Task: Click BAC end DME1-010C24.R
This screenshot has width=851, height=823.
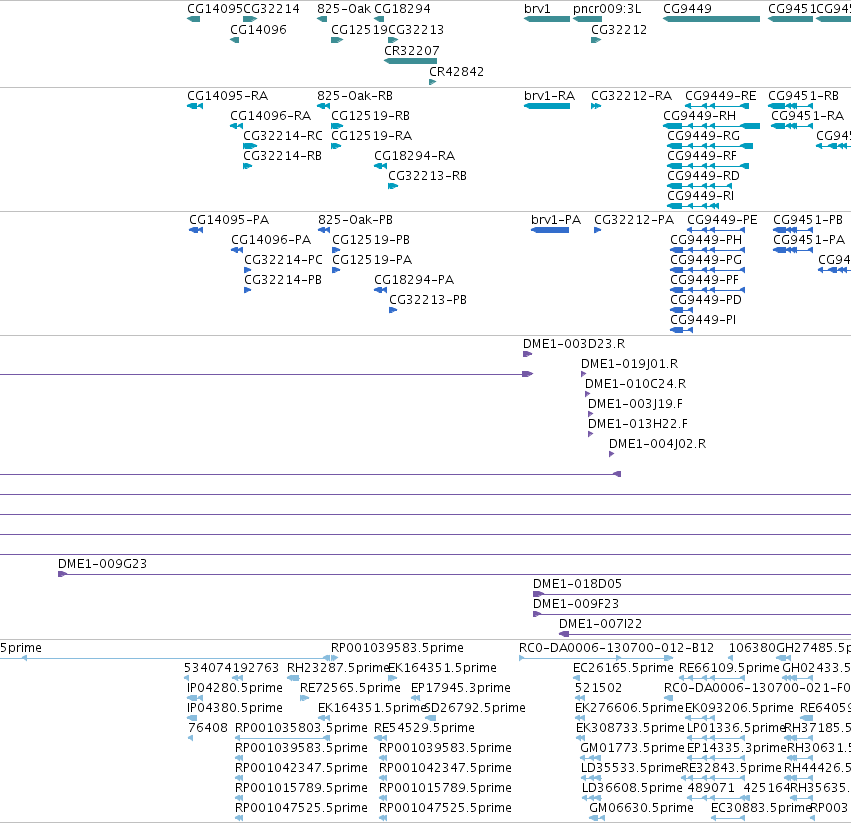Action: tap(636, 384)
